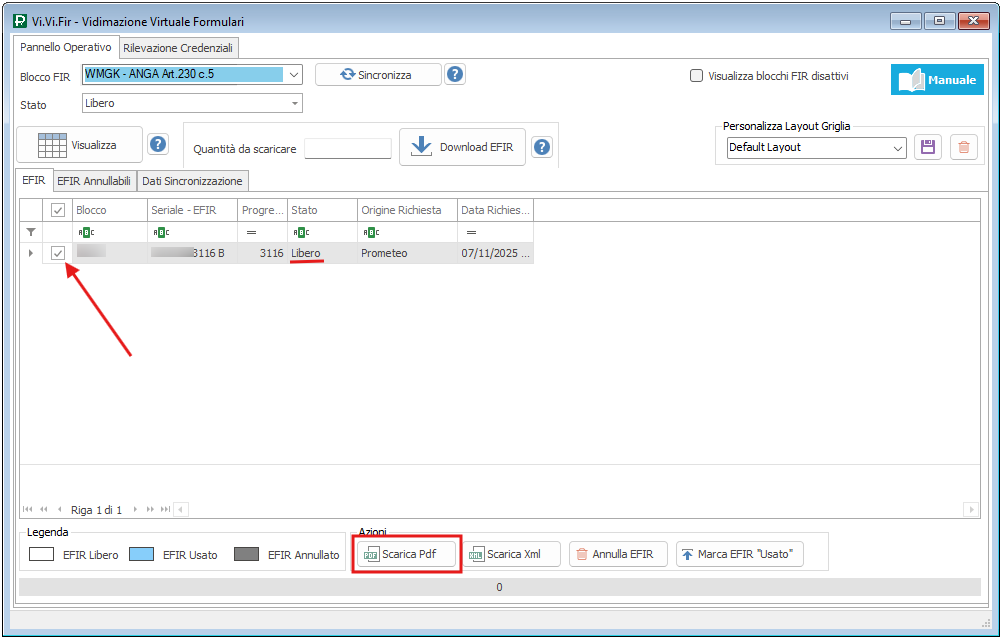Image resolution: width=1002 pixels, height=638 pixels.
Task: Click the filter funnel icon in grid
Action: pyautogui.click(x=30, y=232)
